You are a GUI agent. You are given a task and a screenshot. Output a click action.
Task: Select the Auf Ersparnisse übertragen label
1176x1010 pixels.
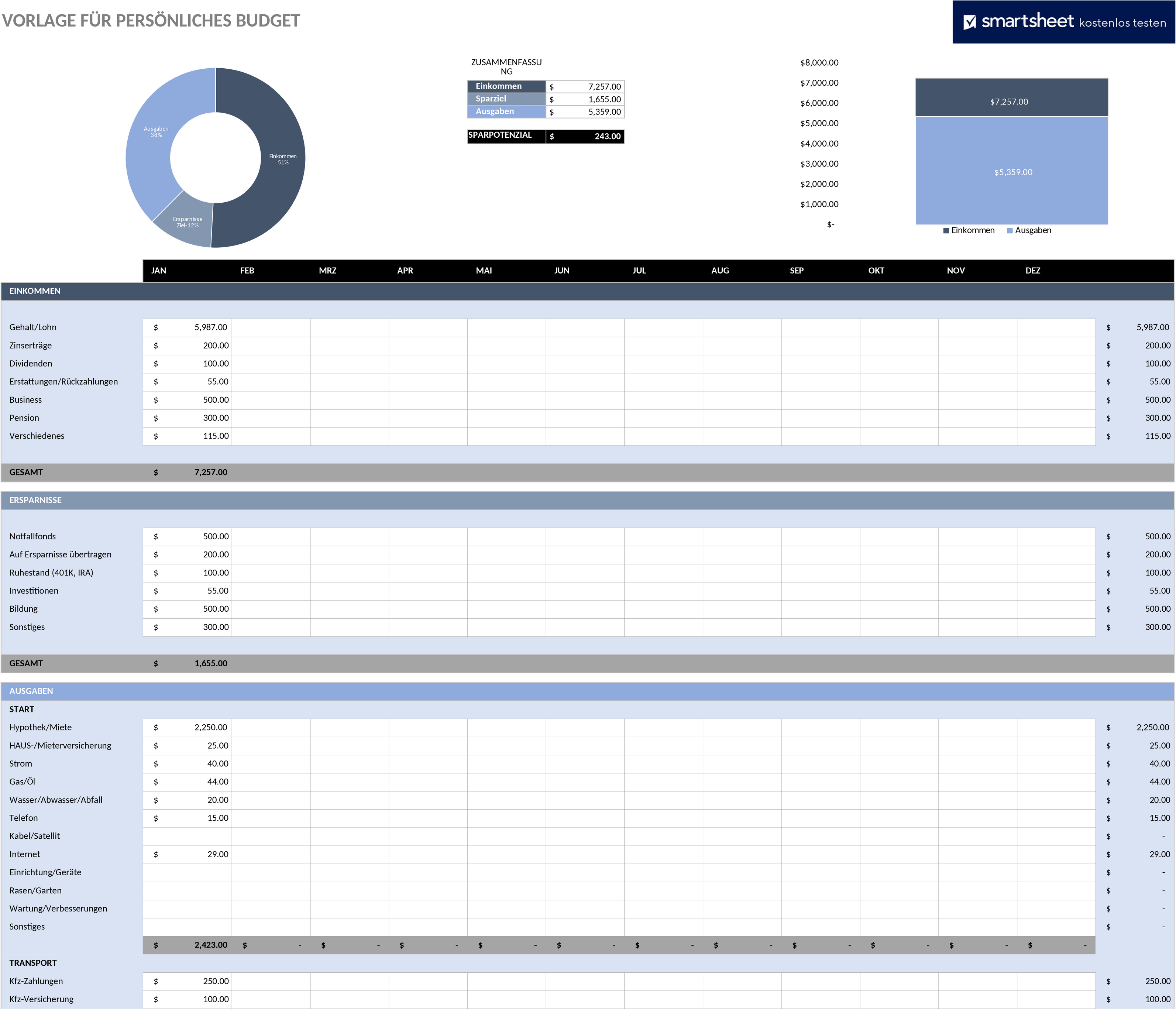point(60,555)
